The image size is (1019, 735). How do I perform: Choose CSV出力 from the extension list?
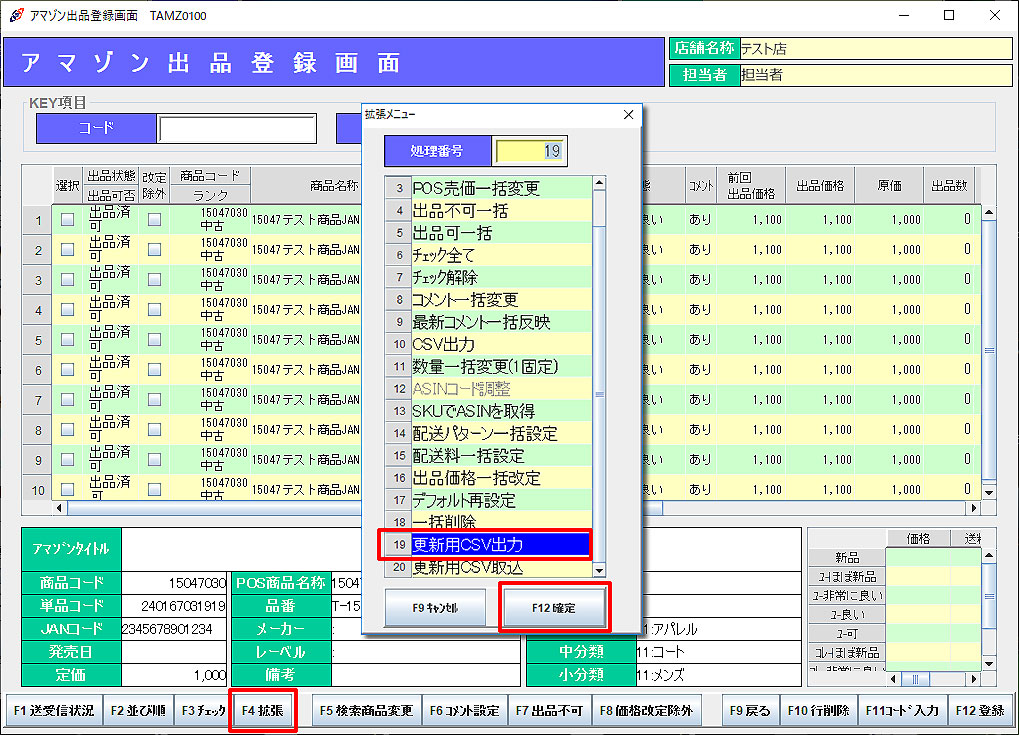click(x=501, y=344)
